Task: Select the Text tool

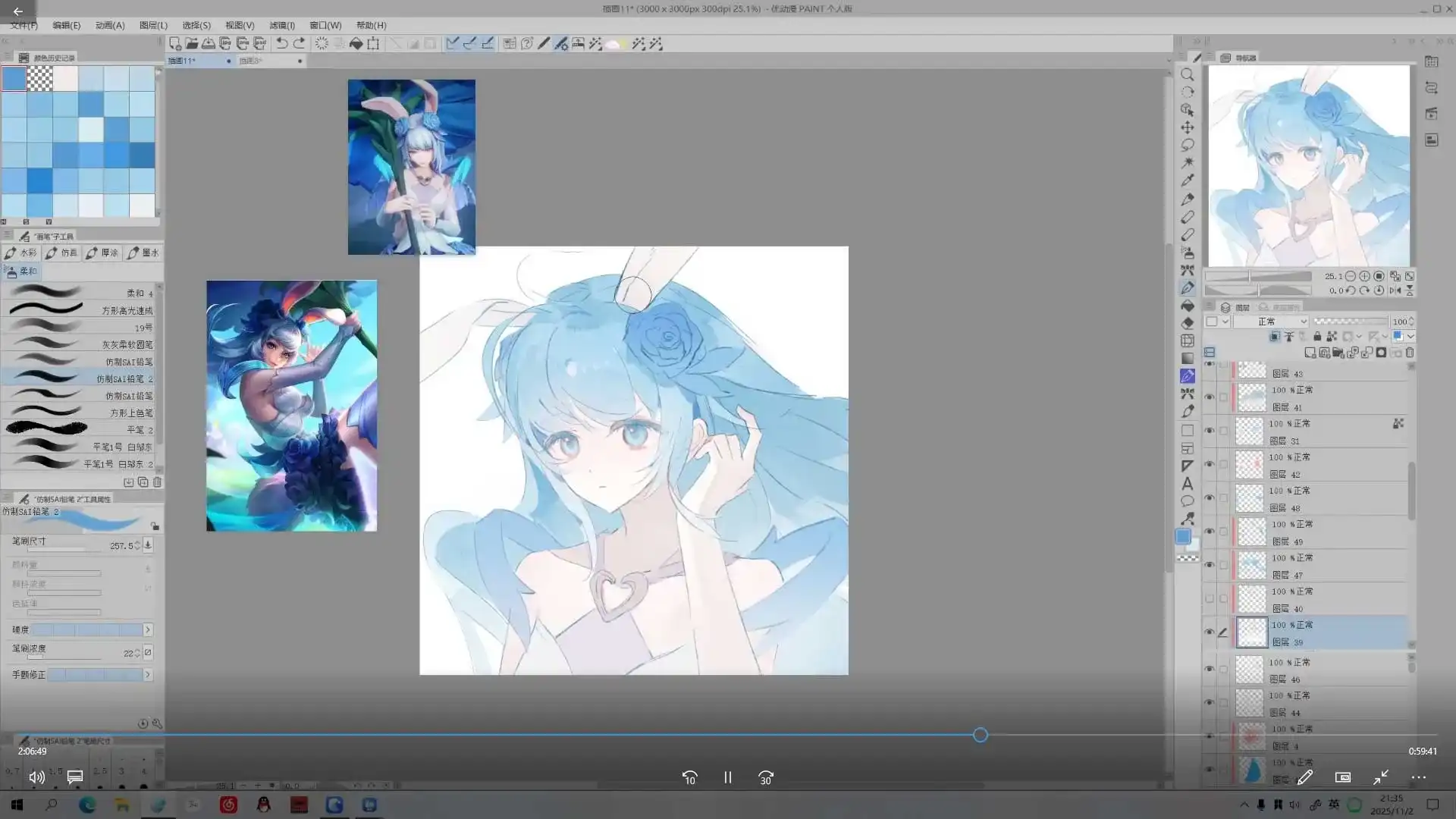Action: [1188, 484]
